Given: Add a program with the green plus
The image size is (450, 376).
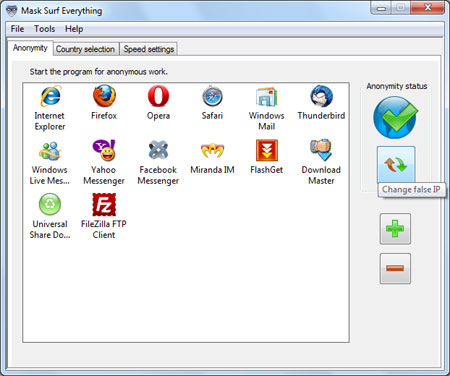Looking at the screenshot, I should 395,229.
